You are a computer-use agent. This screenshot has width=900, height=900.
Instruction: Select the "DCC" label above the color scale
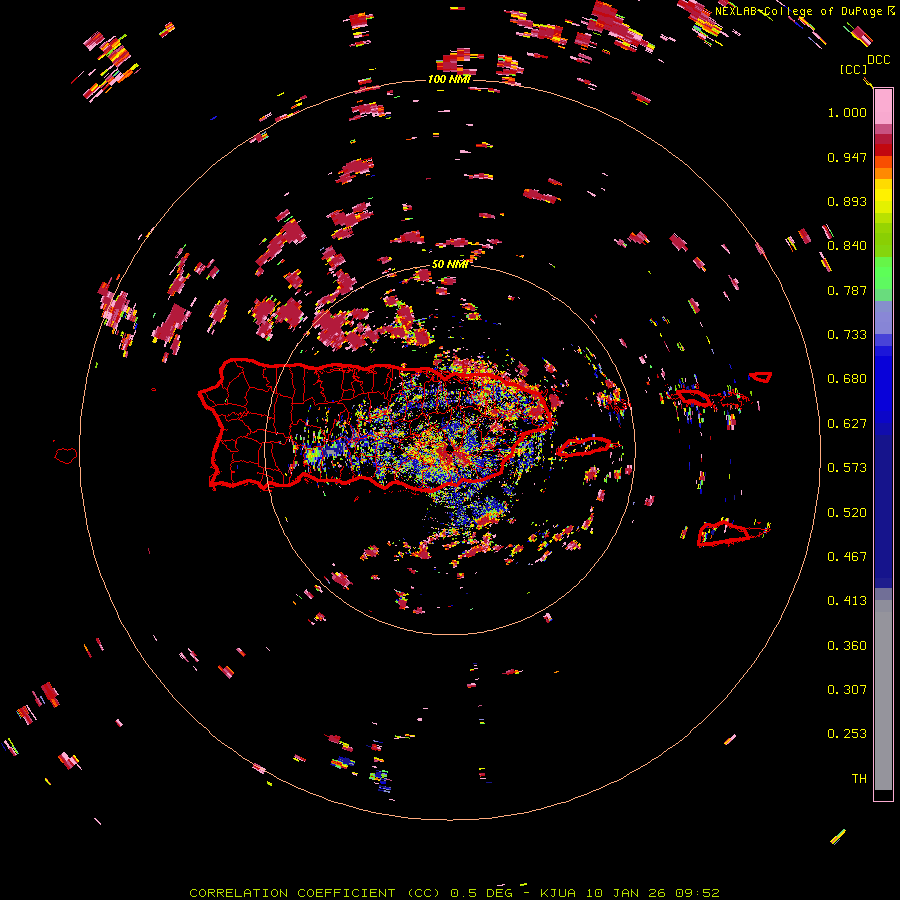point(879,60)
